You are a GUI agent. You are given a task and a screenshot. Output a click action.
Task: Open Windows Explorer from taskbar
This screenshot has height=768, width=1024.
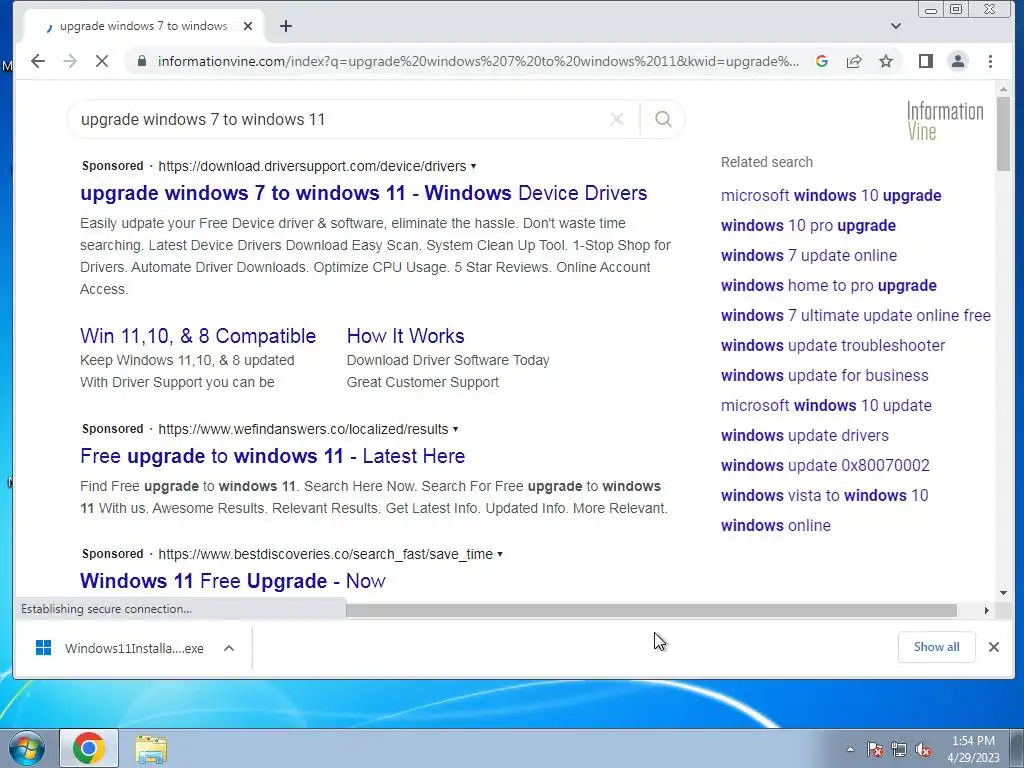point(151,749)
